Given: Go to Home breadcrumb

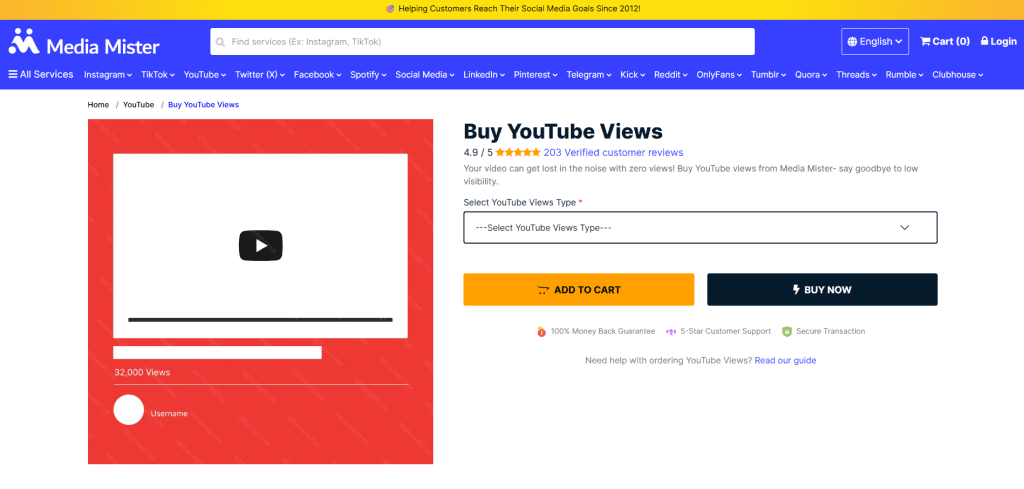Looking at the screenshot, I should (x=99, y=104).
